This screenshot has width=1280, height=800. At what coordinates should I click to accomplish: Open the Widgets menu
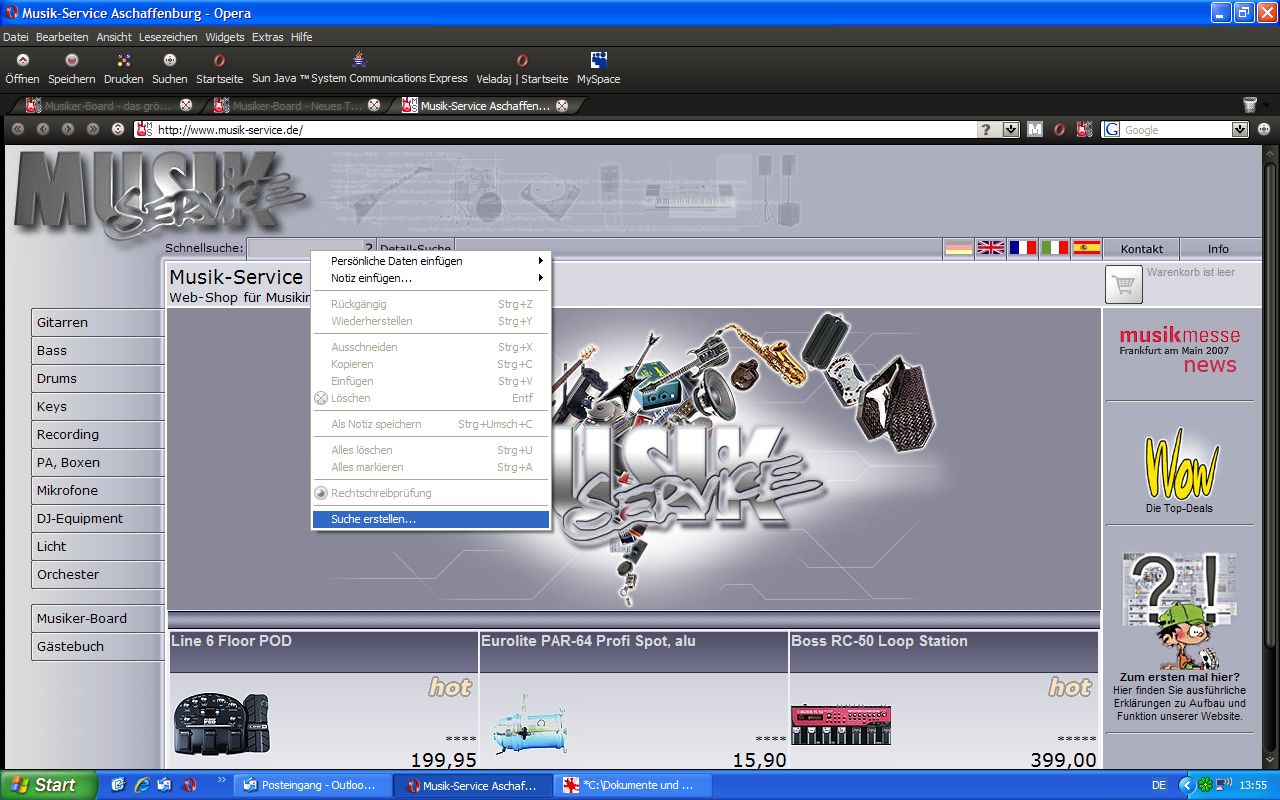[225, 37]
